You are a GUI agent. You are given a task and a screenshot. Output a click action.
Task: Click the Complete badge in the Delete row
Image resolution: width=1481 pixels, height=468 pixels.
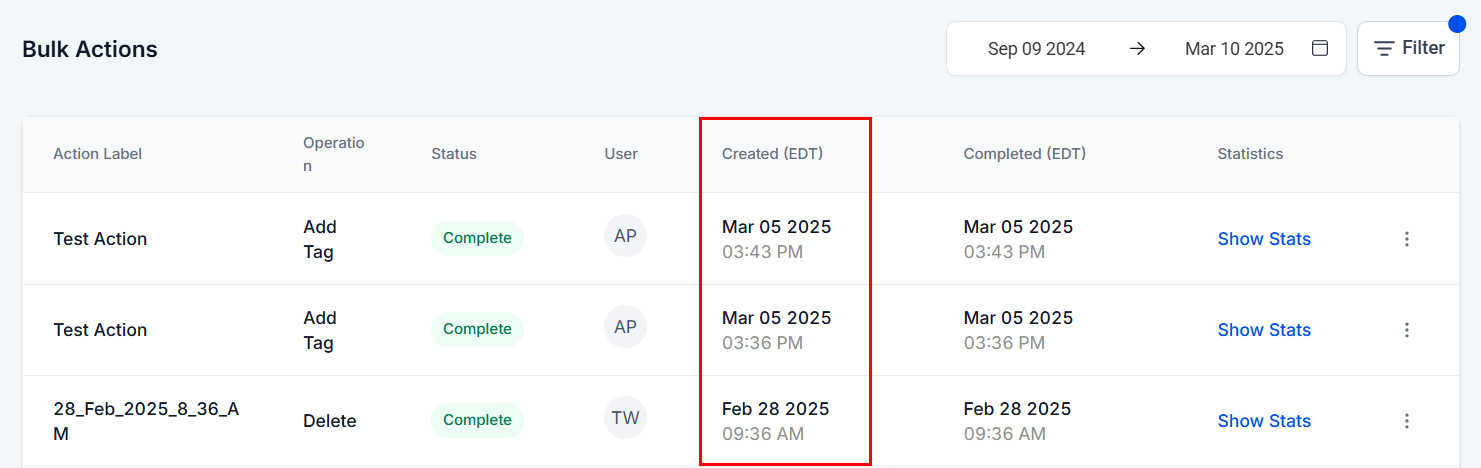click(x=477, y=420)
